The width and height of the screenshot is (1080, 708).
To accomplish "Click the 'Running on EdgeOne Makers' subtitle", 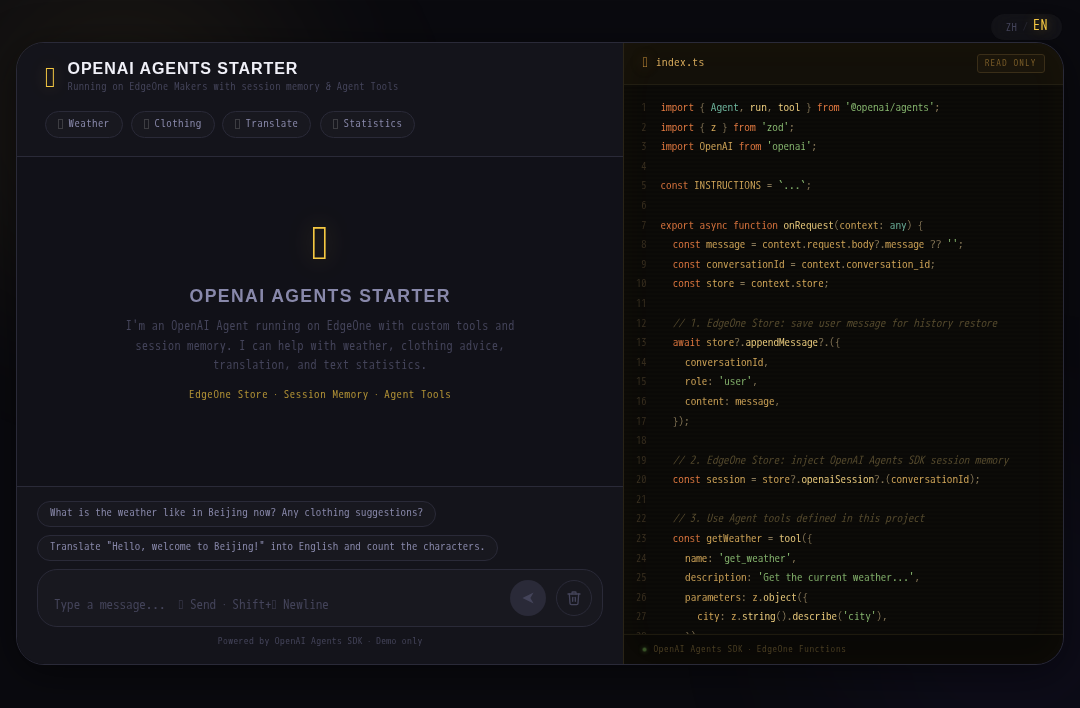I will tap(233, 87).
